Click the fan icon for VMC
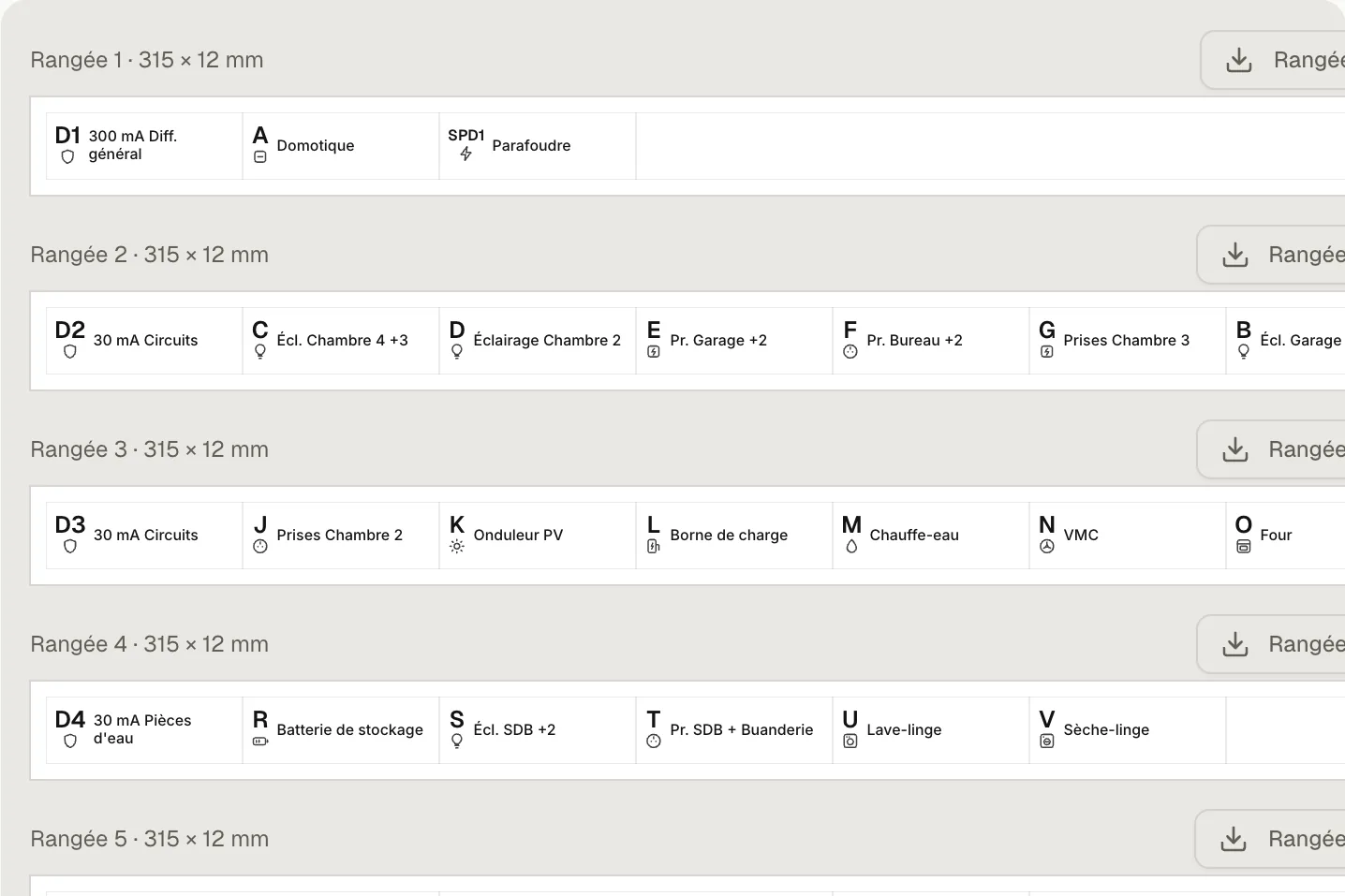 point(1047,547)
